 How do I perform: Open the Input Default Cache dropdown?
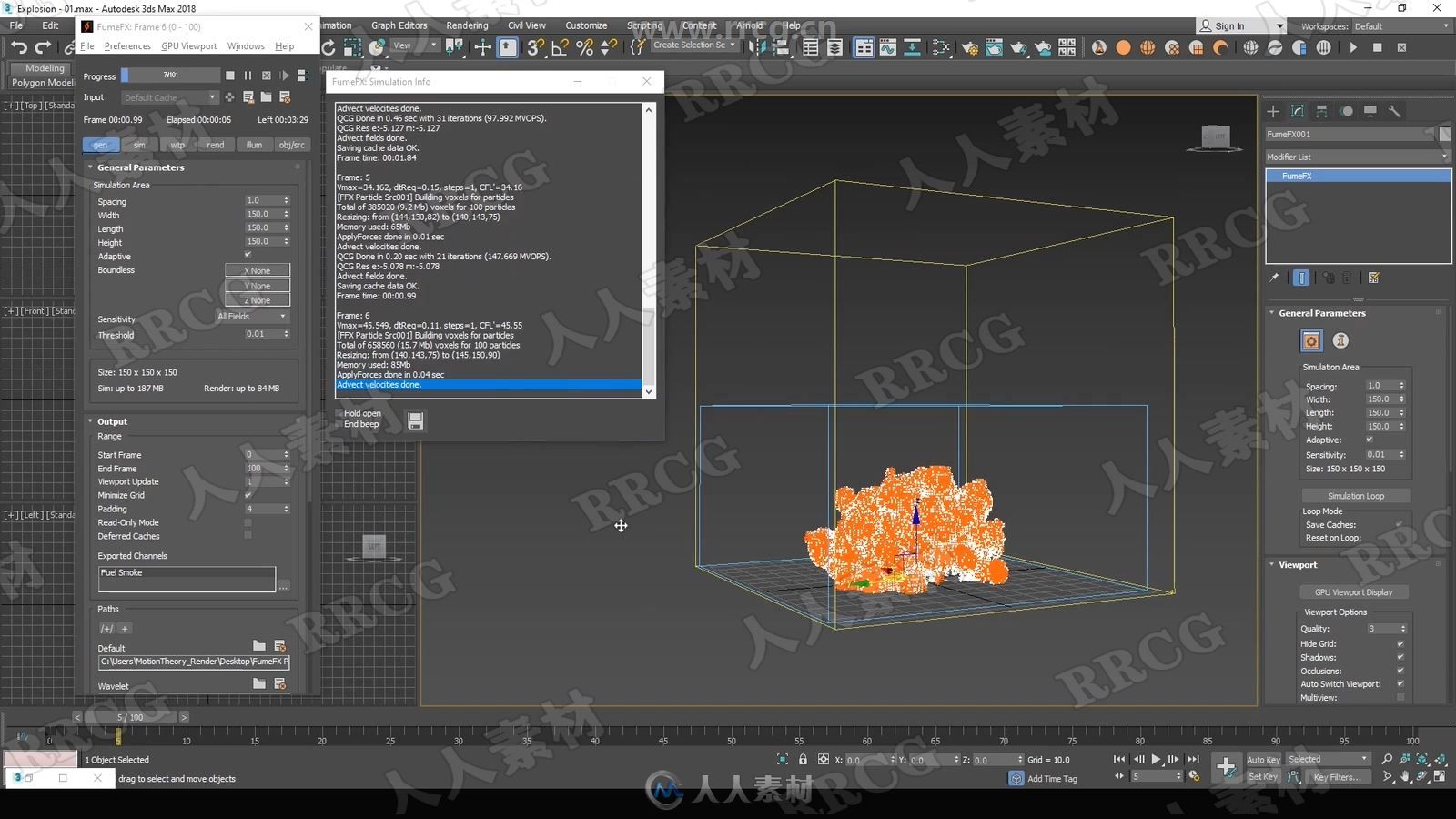pyautogui.click(x=169, y=97)
